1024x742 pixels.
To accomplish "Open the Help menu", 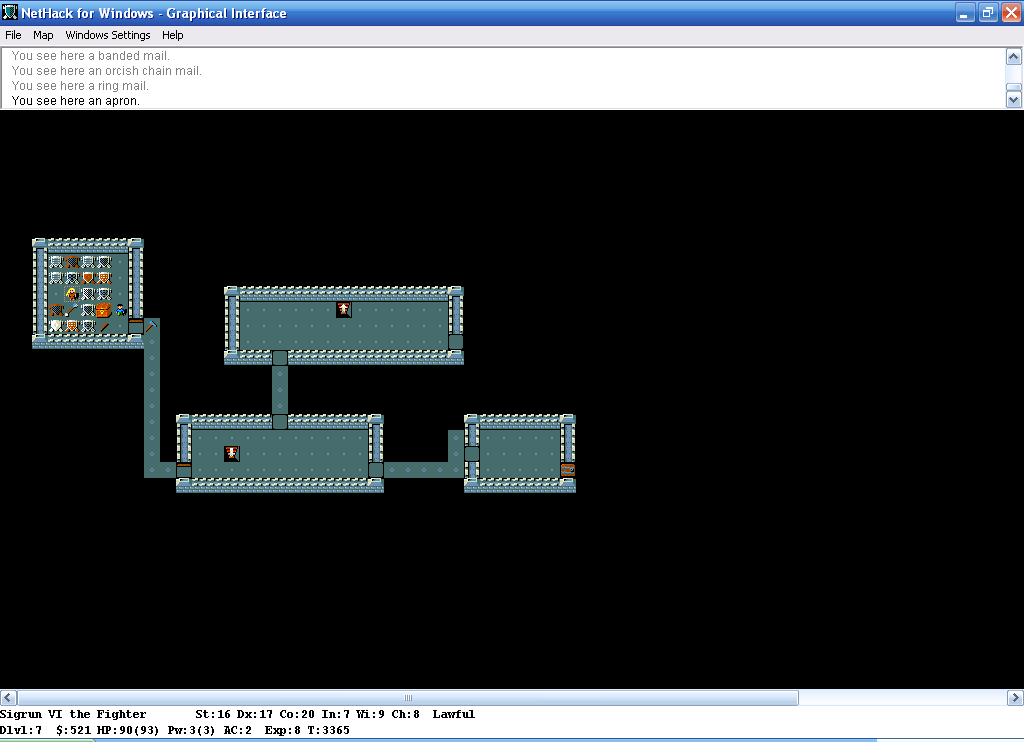I will point(172,35).
